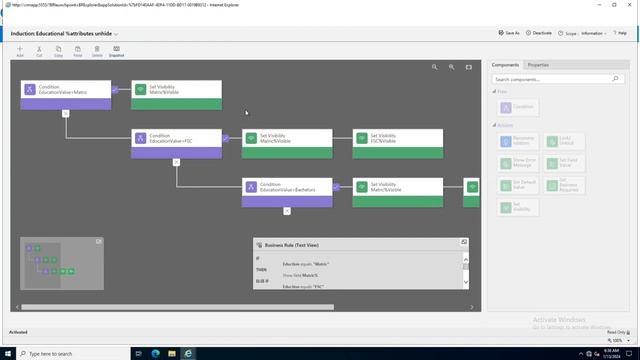Zoom out on the designer canvas
Image resolution: width=640 pixels, height=360 pixels.
pyautogui.click(x=435, y=67)
